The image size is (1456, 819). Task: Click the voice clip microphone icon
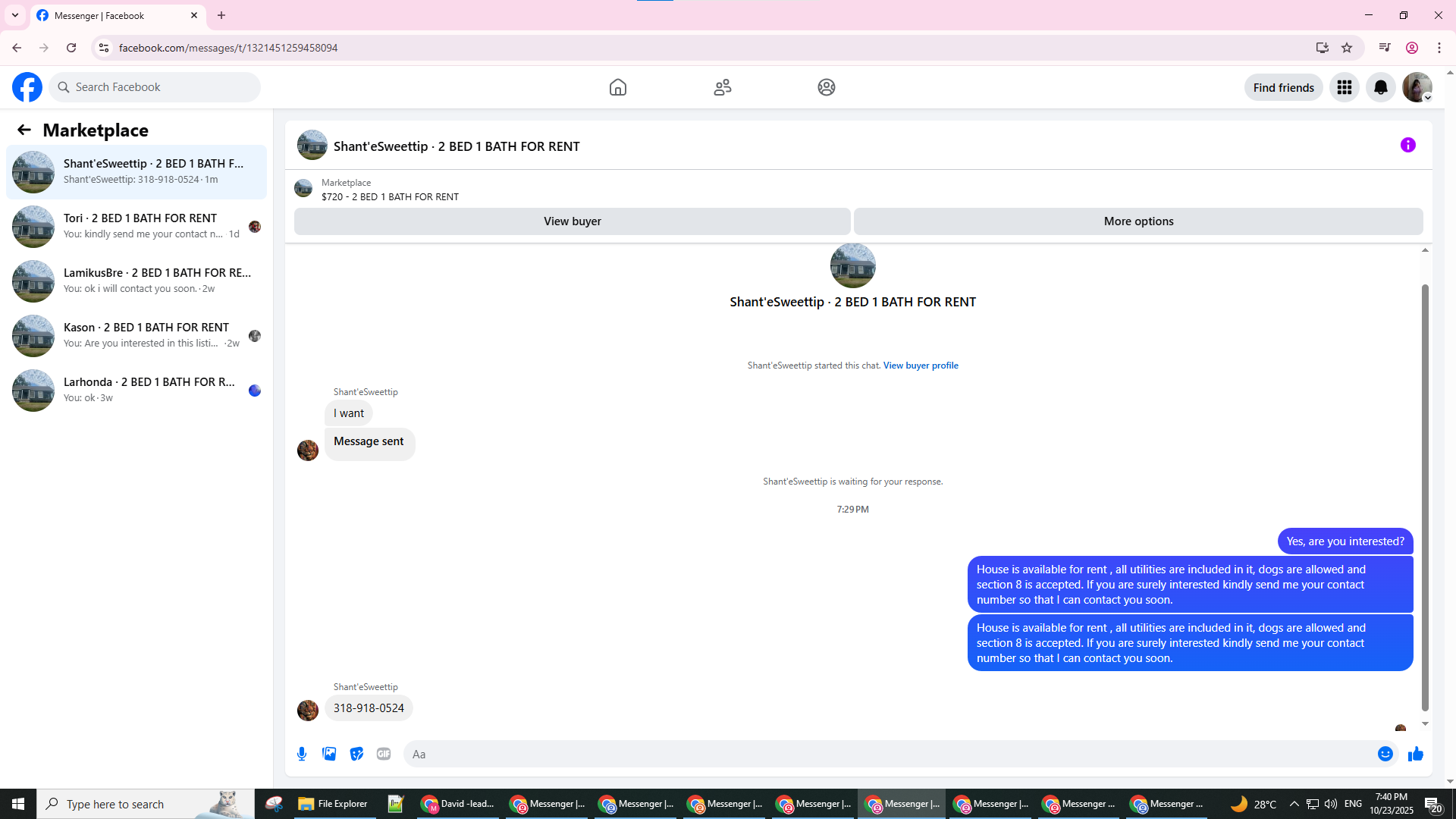[x=302, y=754]
